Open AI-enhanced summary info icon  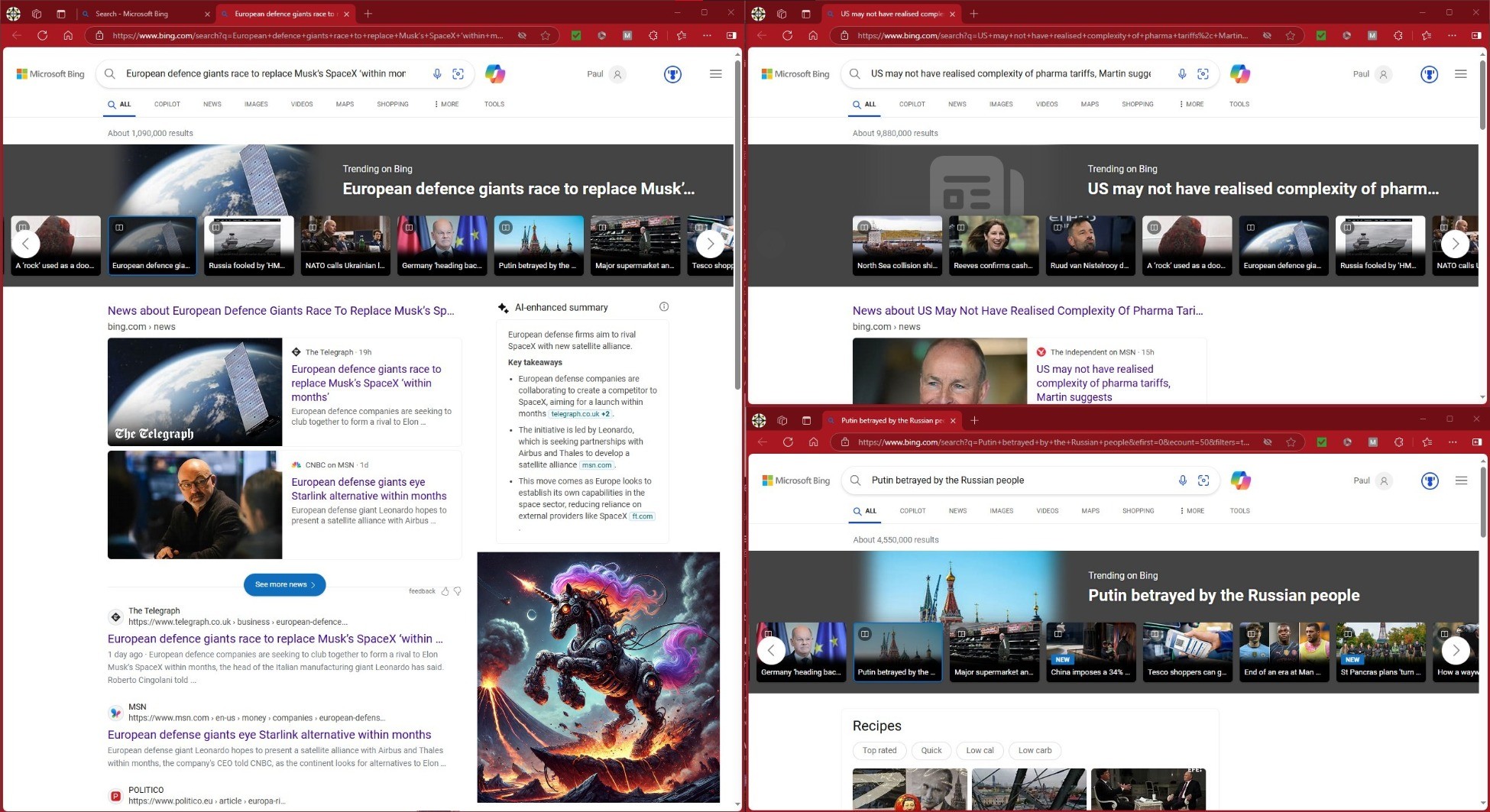pyautogui.click(x=664, y=307)
